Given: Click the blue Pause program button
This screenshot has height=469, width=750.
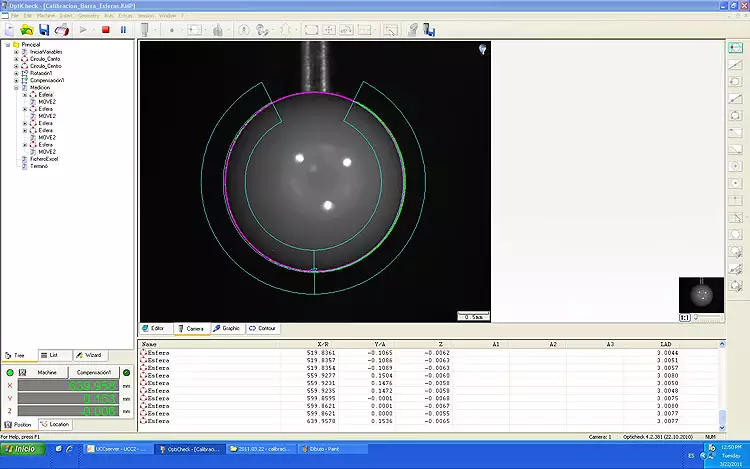Looking at the screenshot, I should [123, 30].
